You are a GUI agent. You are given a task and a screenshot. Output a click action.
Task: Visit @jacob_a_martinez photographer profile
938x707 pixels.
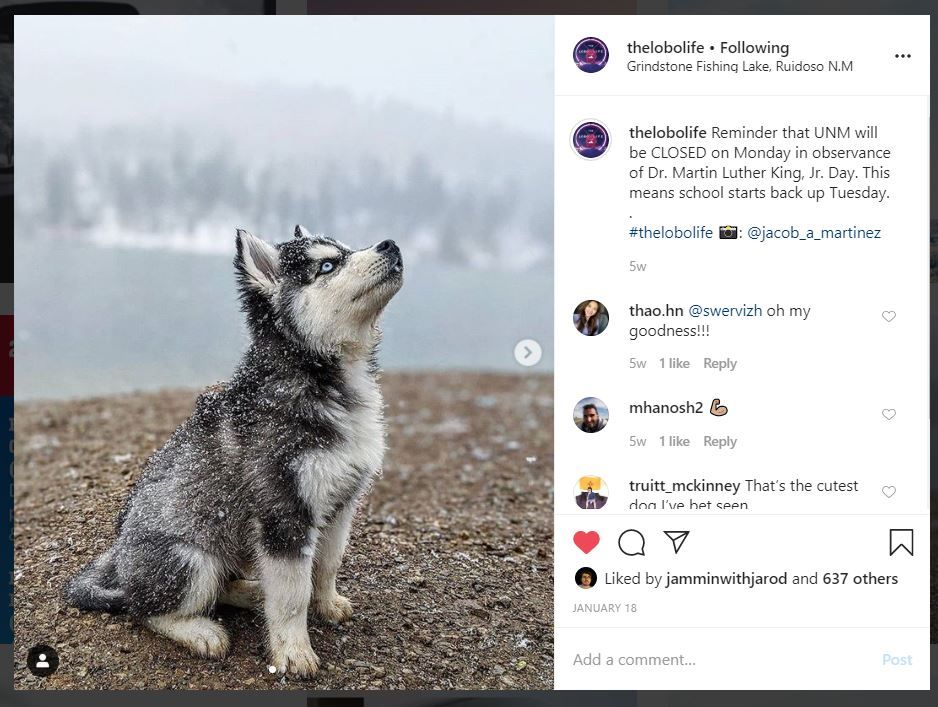pos(814,232)
